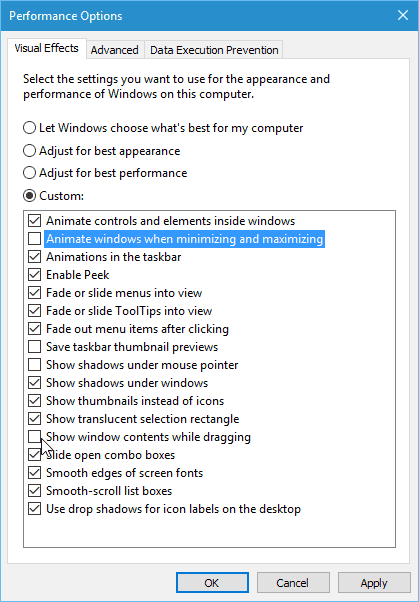This screenshot has height=602, width=419.
Task: Check Save taskbar thumbnail previews
Action: 35,347
